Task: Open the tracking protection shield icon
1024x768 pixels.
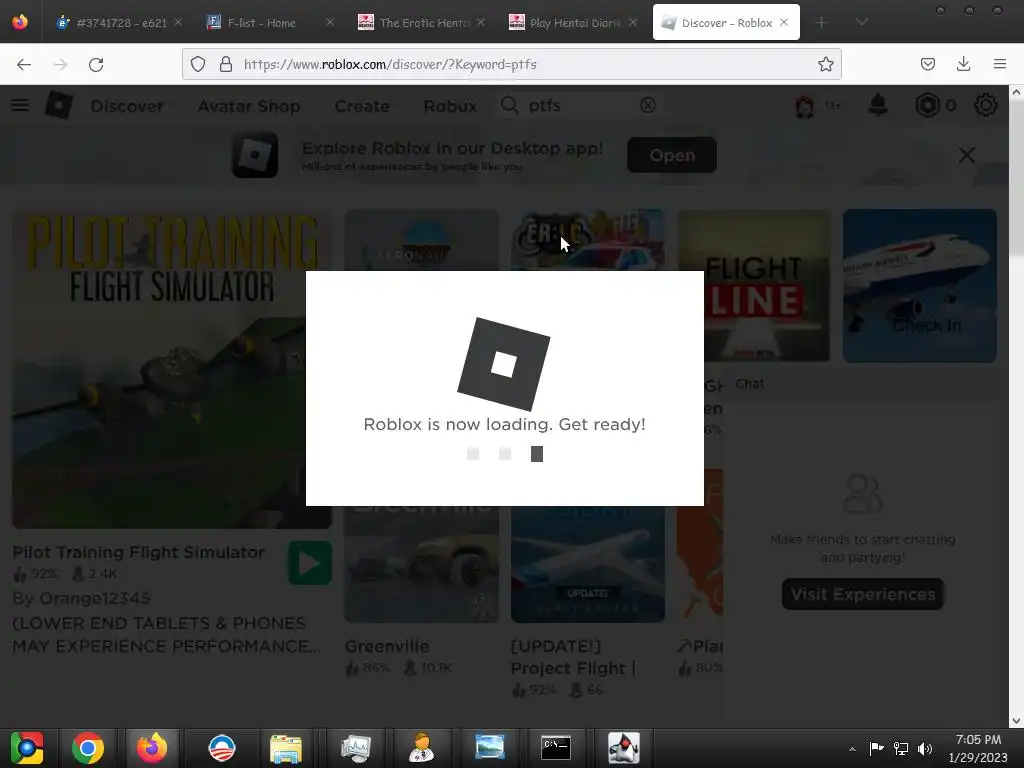Action: click(198, 64)
